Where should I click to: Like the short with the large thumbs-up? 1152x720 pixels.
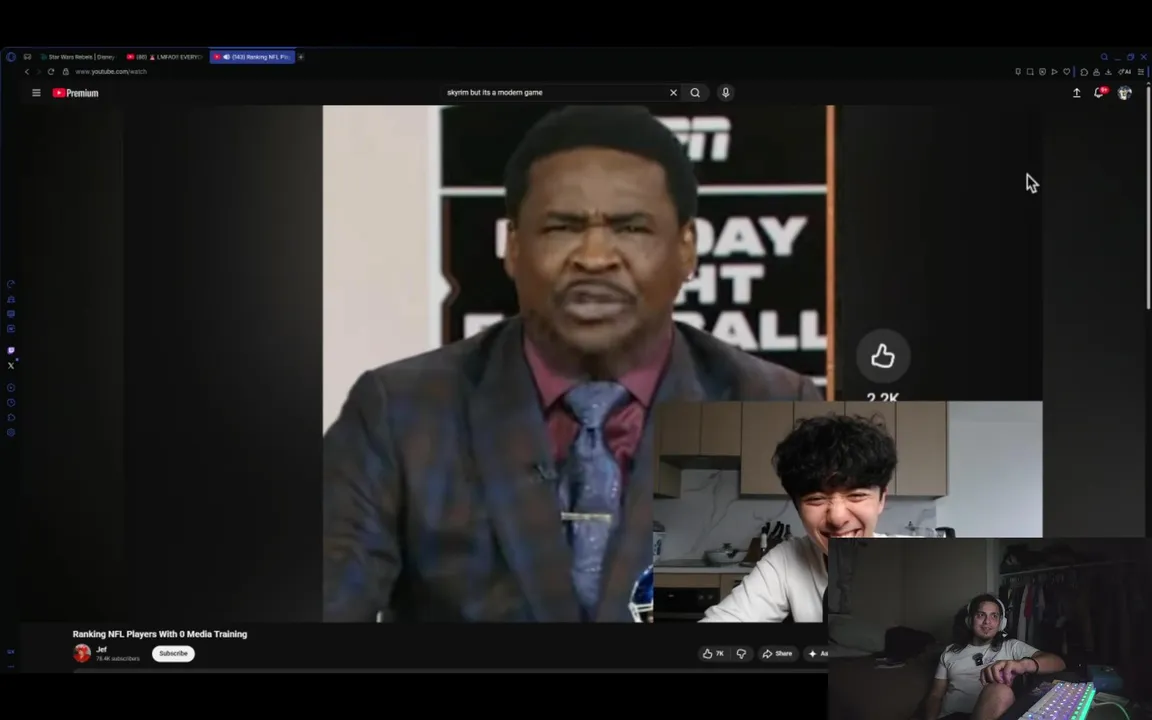point(882,356)
